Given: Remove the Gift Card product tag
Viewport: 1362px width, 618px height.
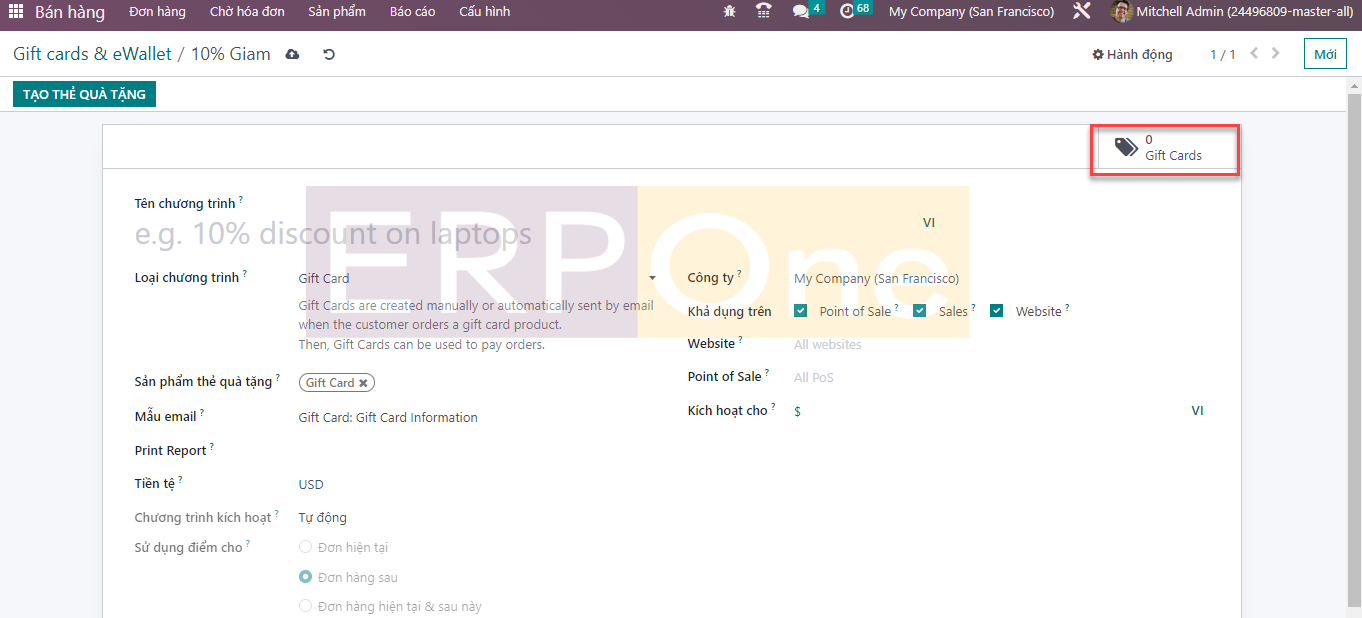Looking at the screenshot, I should click(363, 383).
